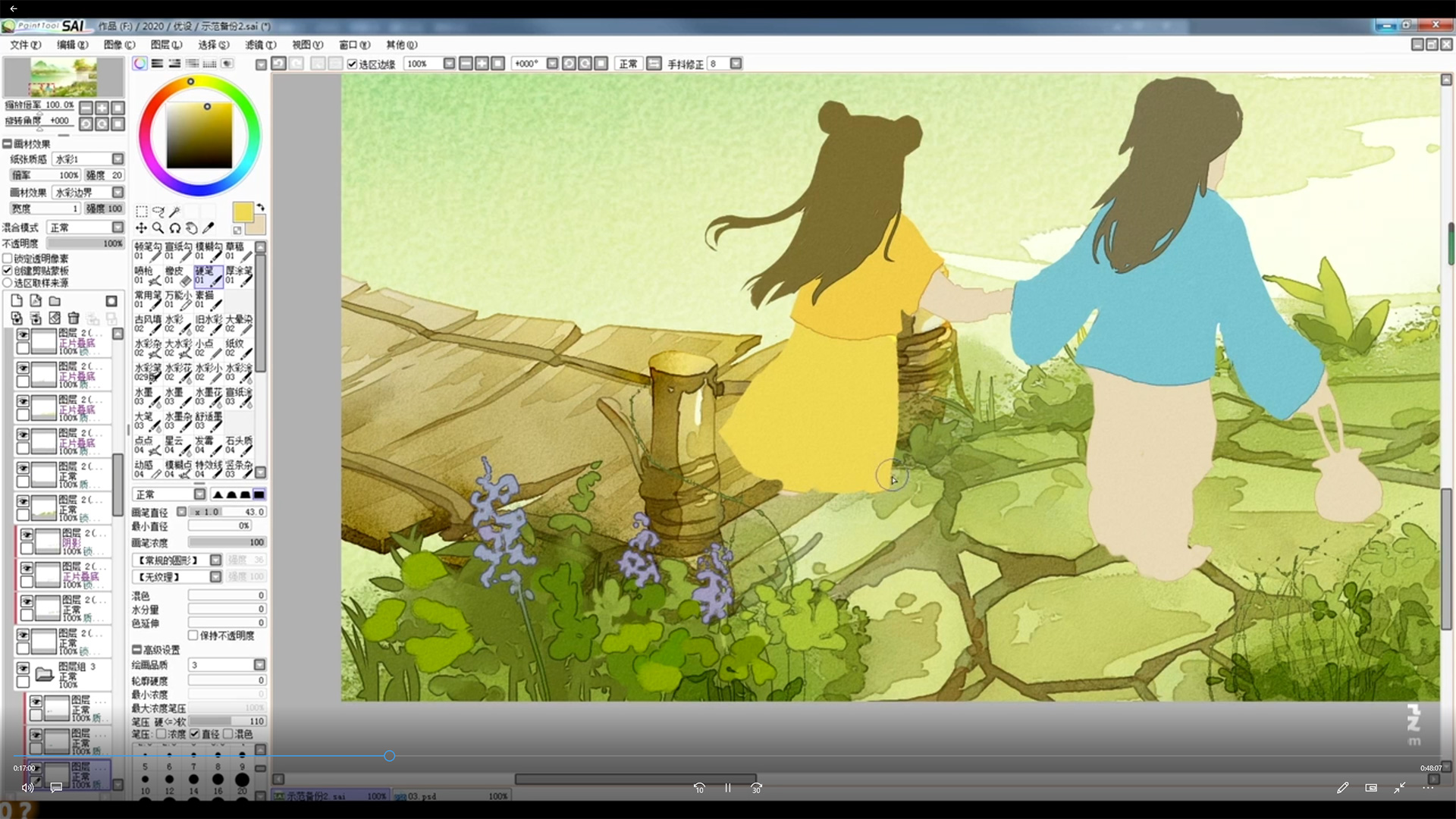1456x819 pixels.
Task: Open the 图层 menu
Action: [166, 45]
